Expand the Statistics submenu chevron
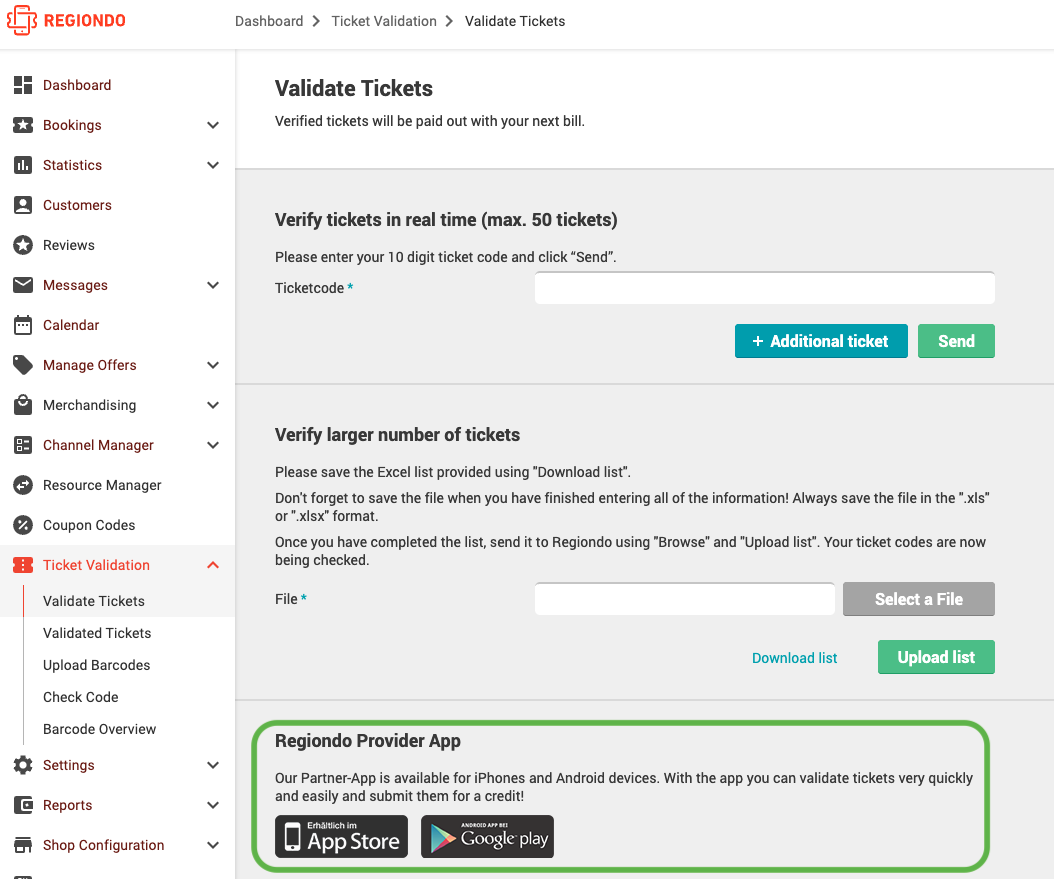The width and height of the screenshot is (1054, 879). pyautogui.click(x=213, y=165)
